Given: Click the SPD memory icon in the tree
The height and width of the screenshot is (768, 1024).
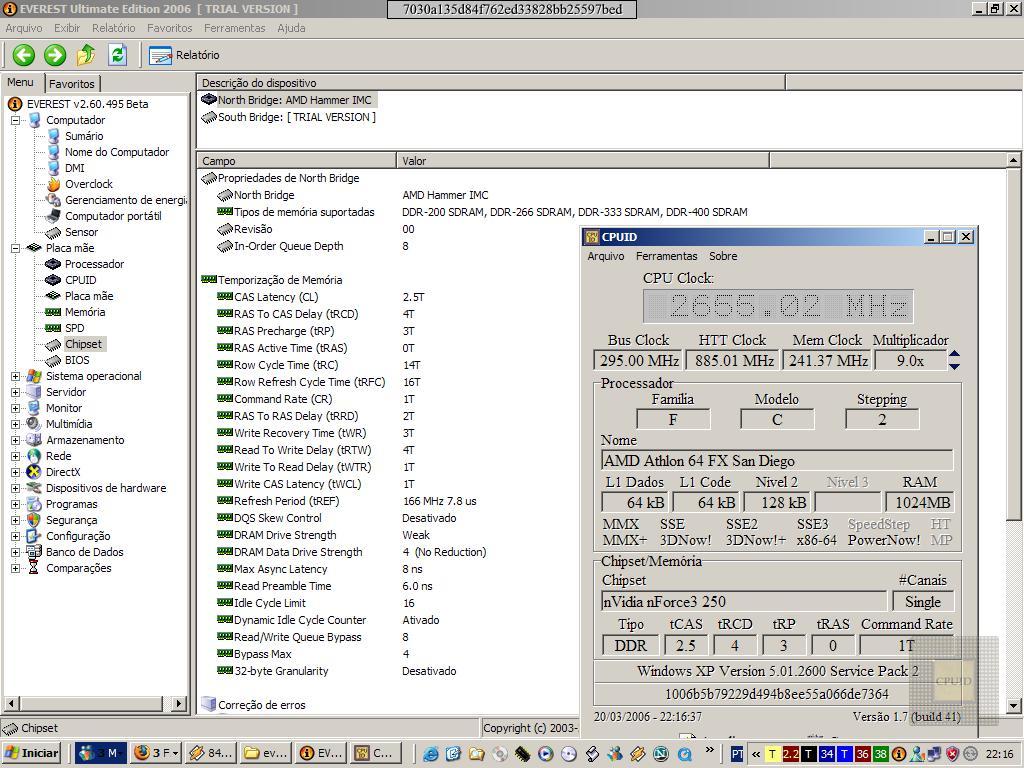Looking at the screenshot, I should (54, 328).
